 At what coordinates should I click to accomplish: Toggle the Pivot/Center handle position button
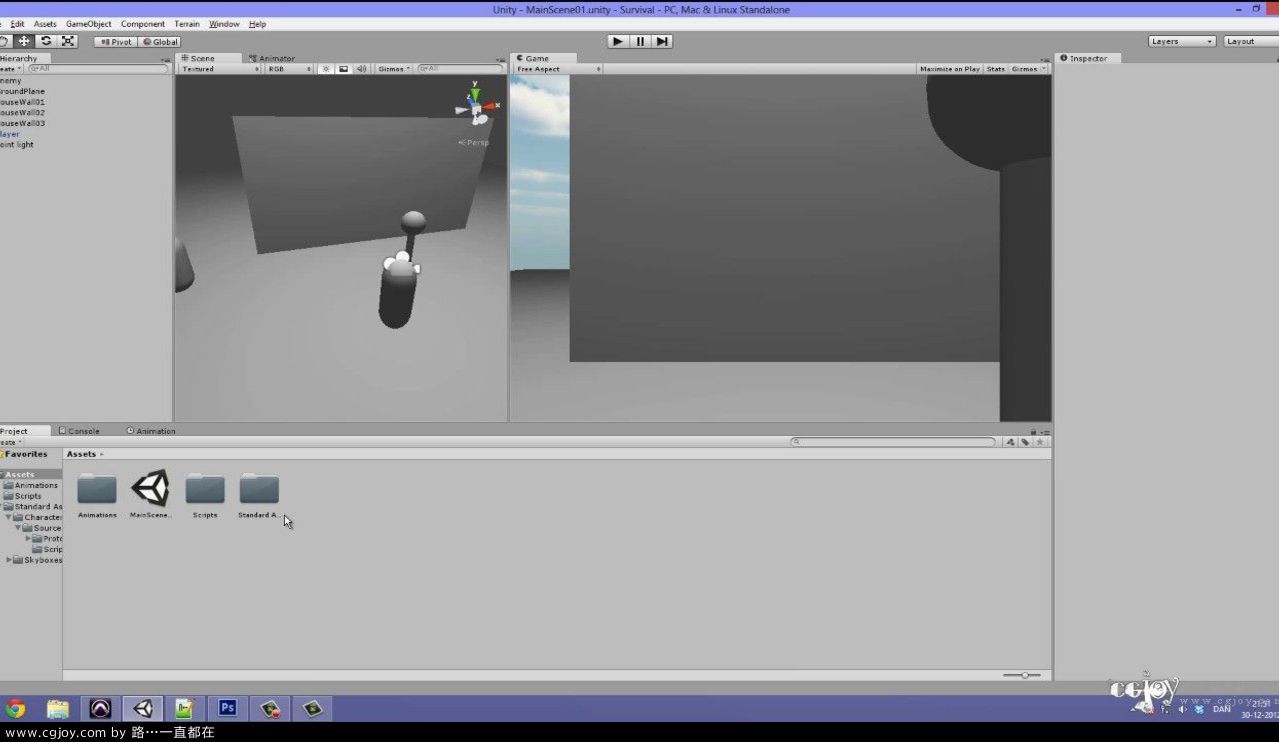coord(115,42)
